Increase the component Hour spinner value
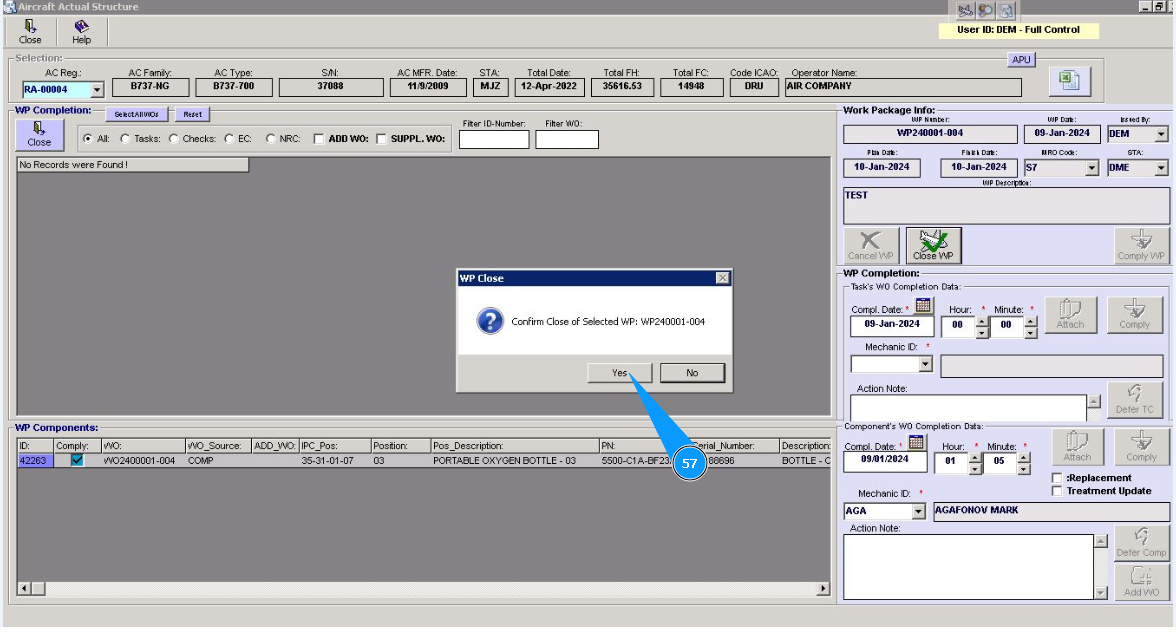The height and width of the screenshot is (633, 1176). (975, 458)
